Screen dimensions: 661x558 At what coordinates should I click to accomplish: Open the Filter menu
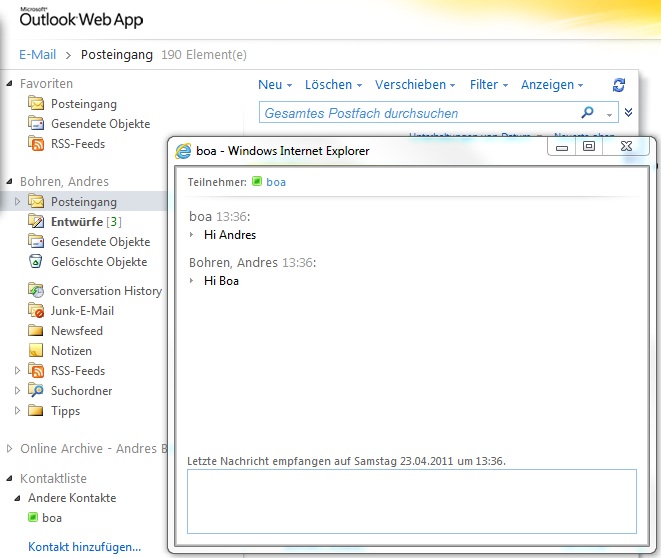tap(489, 85)
